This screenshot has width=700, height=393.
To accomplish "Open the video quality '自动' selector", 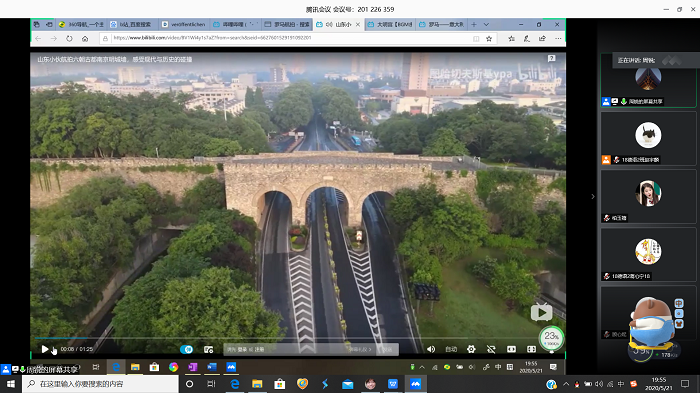I will pos(451,349).
